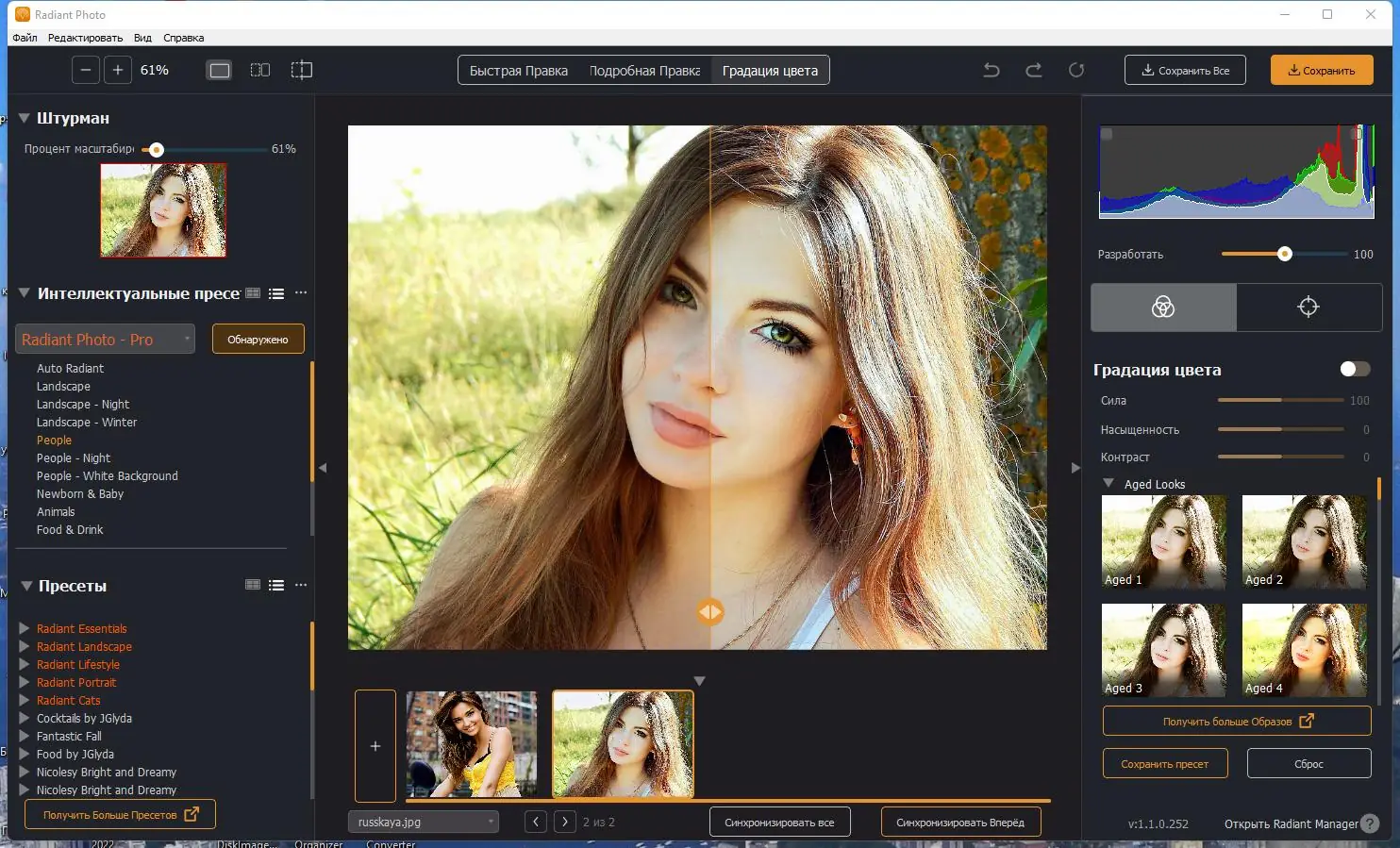
Task: Click the Обнаружено button
Action: point(258,340)
